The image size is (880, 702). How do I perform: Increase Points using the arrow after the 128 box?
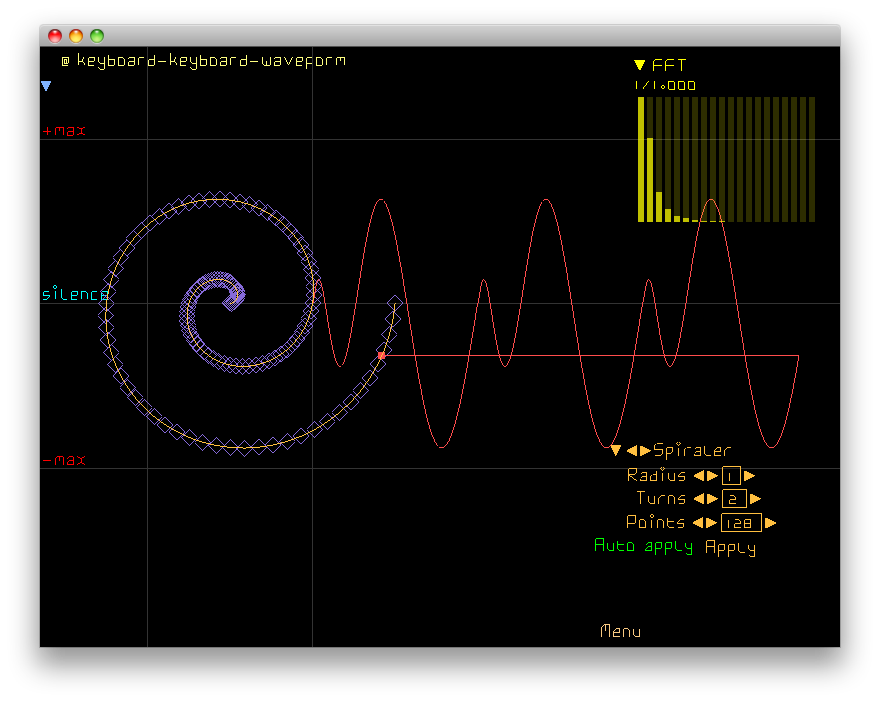(770, 523)
